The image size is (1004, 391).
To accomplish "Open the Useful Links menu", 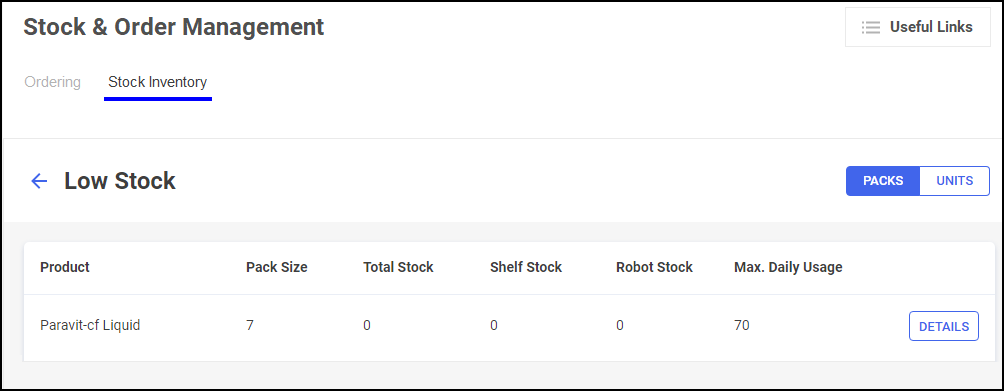I will [918, 27].
